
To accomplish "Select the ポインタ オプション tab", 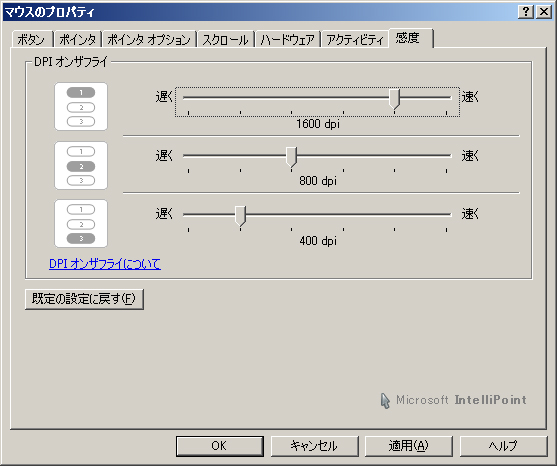I will click(x=149, y=39).
